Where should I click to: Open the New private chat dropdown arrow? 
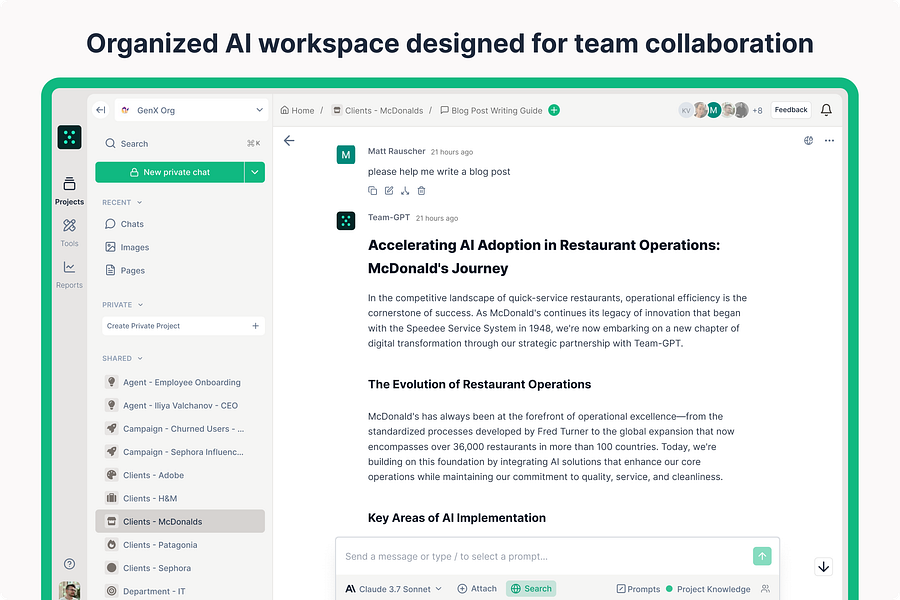click(255, 172)
